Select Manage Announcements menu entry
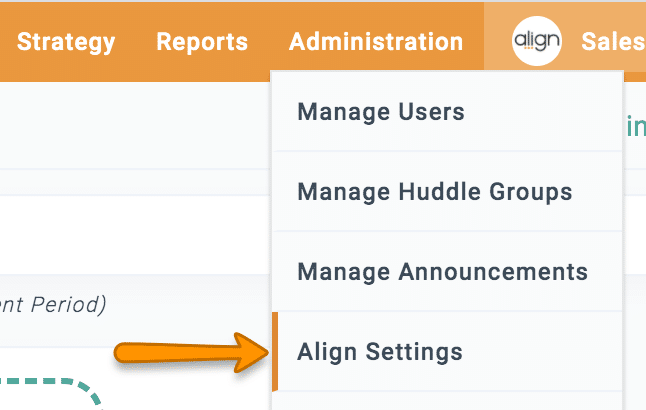 (442, 271)
